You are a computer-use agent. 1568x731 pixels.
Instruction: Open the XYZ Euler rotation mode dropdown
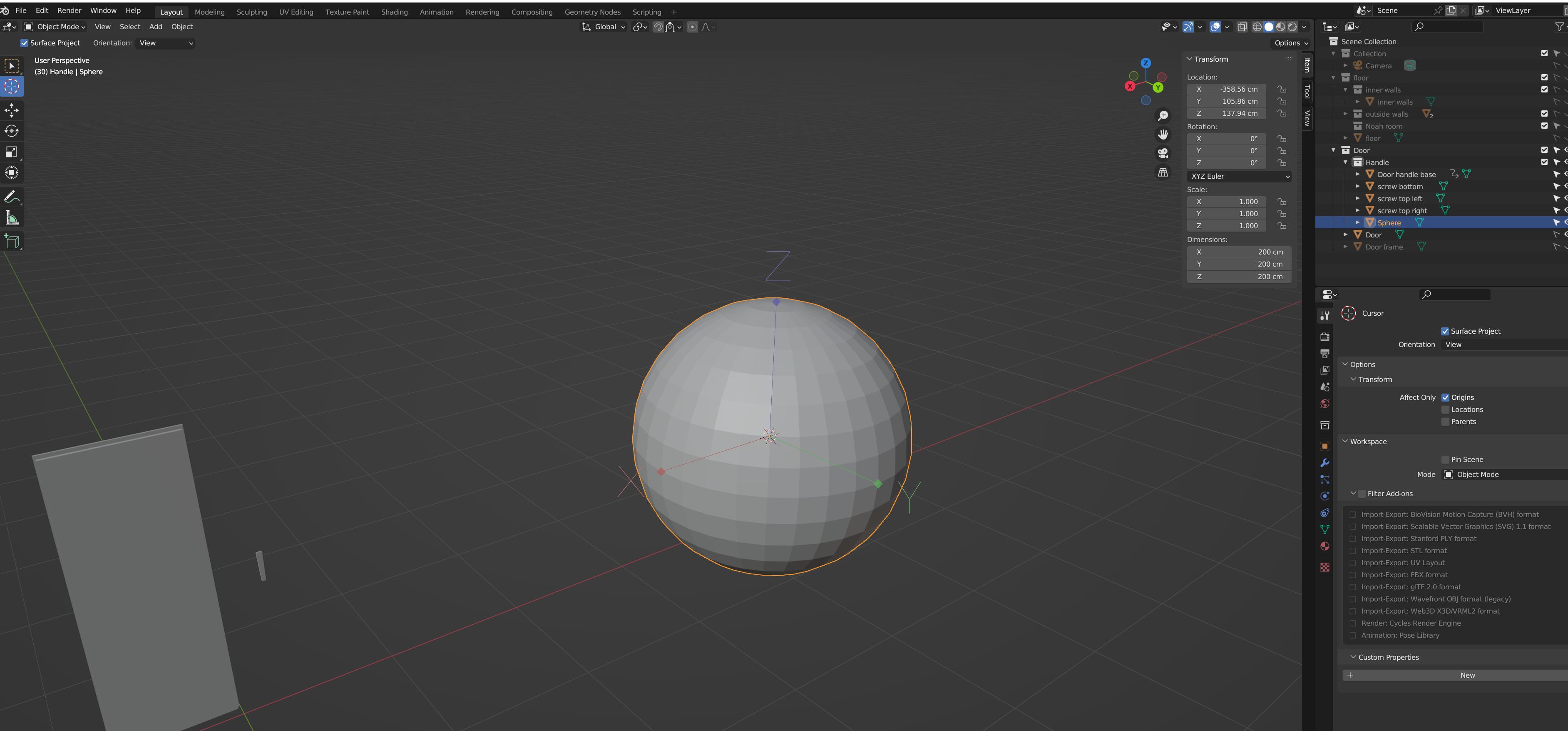pyautogui.click(x=1239, y=176)
